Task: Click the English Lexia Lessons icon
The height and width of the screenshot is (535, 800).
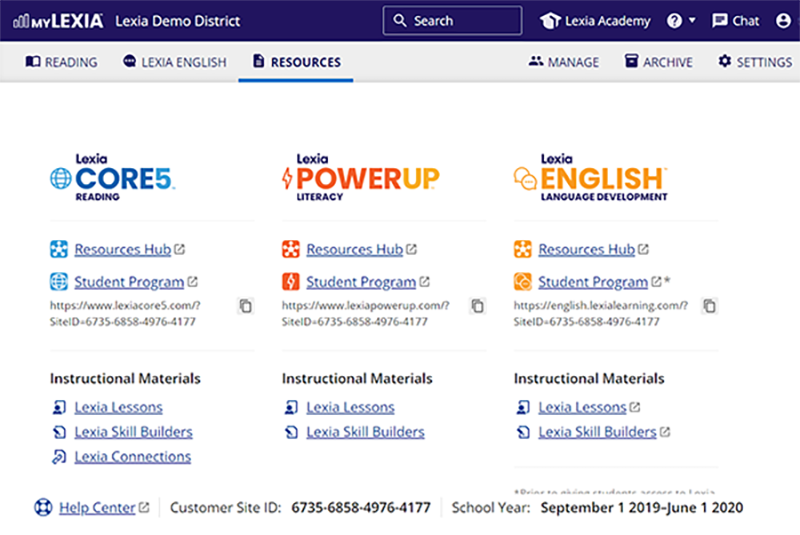Action: [x=523, y=407]
